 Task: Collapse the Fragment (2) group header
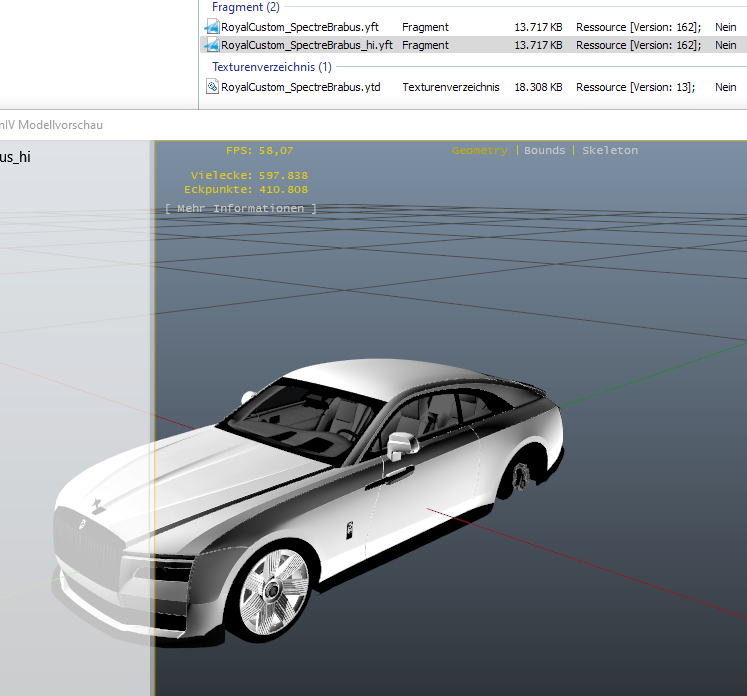point(246,7)
